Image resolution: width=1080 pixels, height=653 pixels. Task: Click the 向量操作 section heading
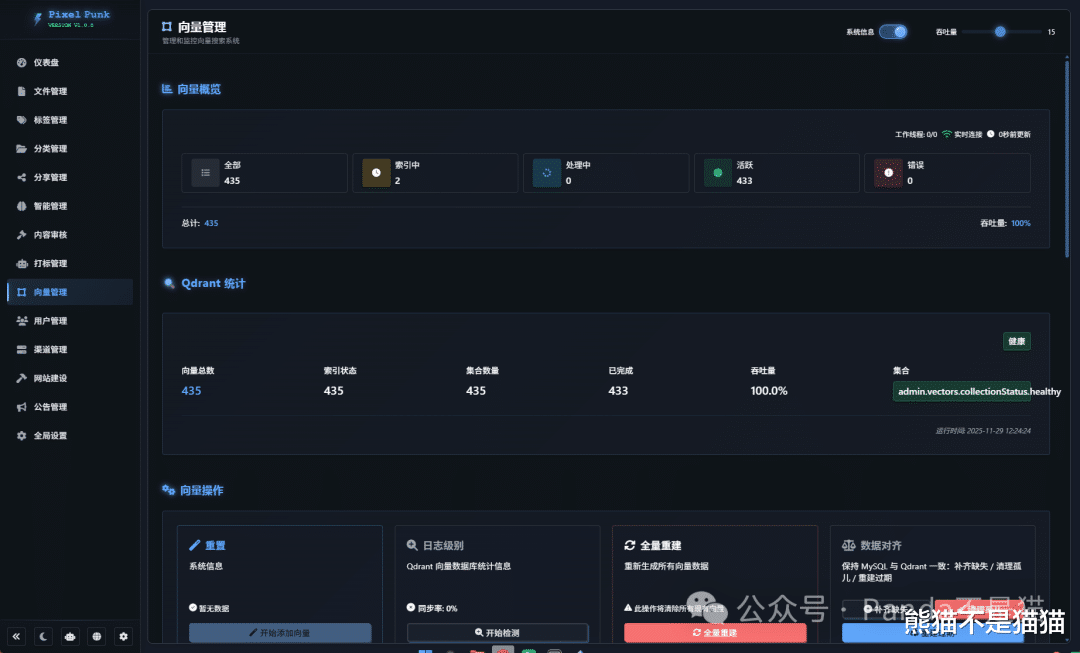click(x=202, y=490)
